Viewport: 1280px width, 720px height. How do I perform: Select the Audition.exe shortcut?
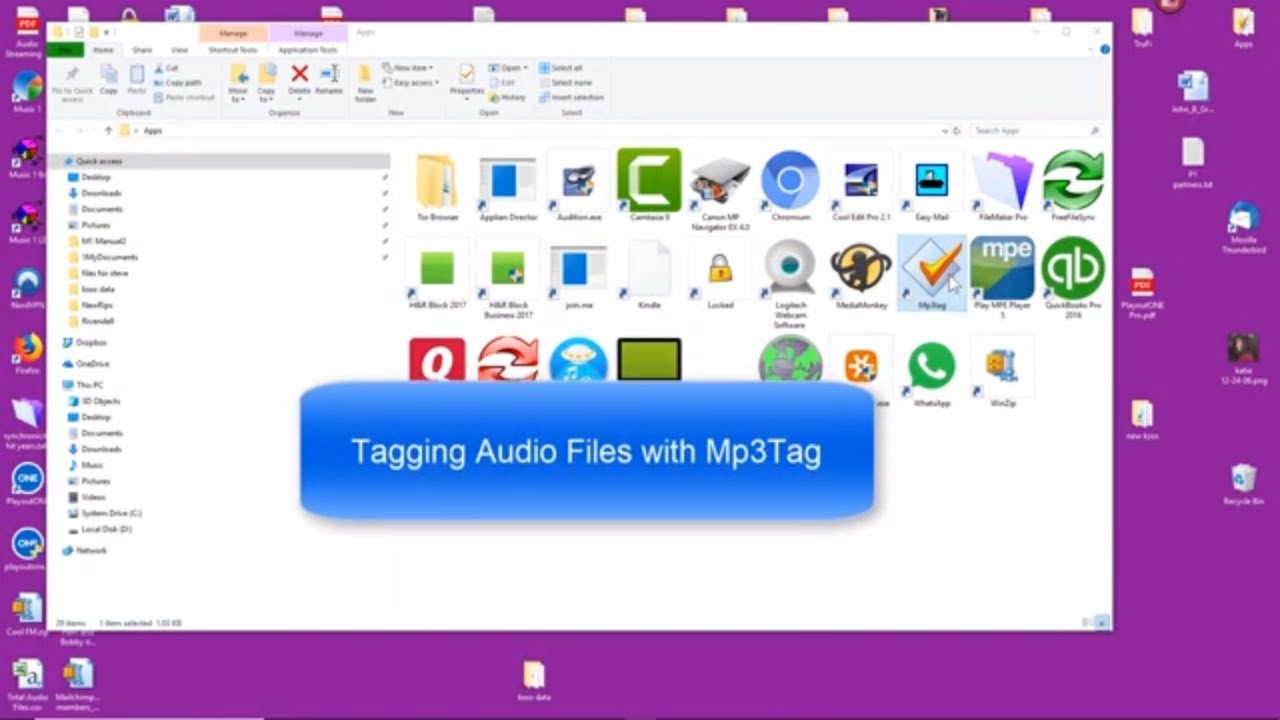[x=579, y=185]
